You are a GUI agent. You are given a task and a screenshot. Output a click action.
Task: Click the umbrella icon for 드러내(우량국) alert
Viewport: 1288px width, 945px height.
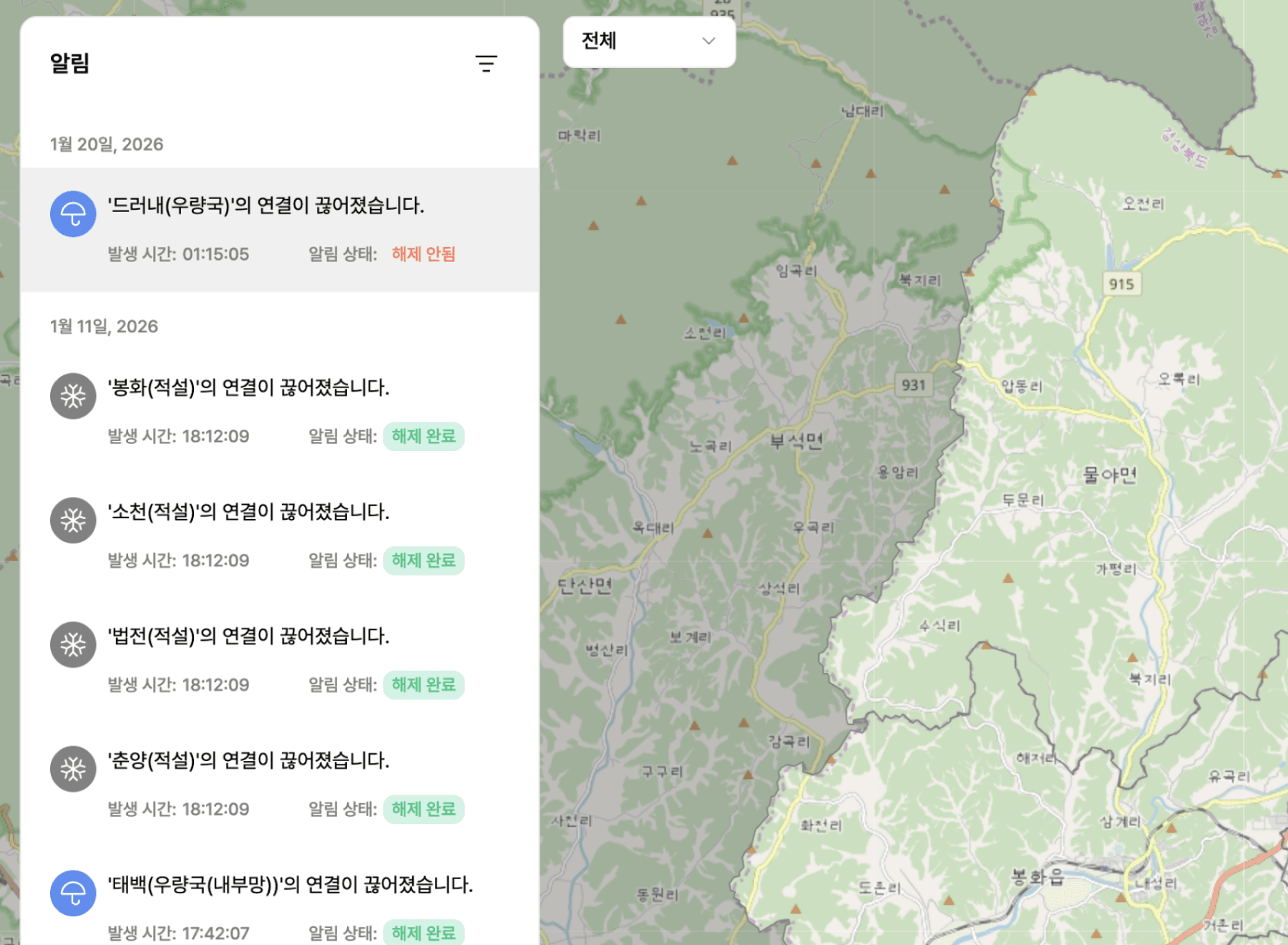point(73,214)
